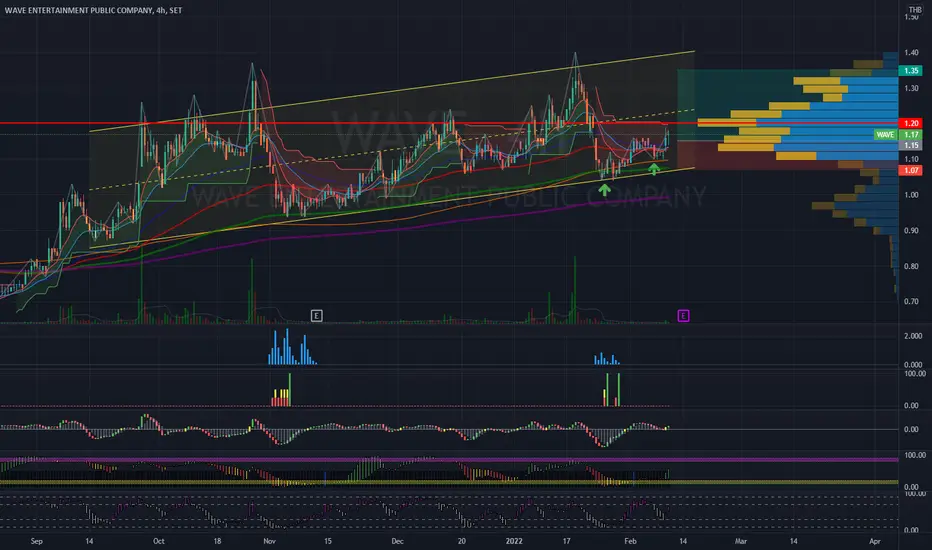Select the red 1.07 stop price label
This screenshot has width=932, height=550.
pos(911,171)
